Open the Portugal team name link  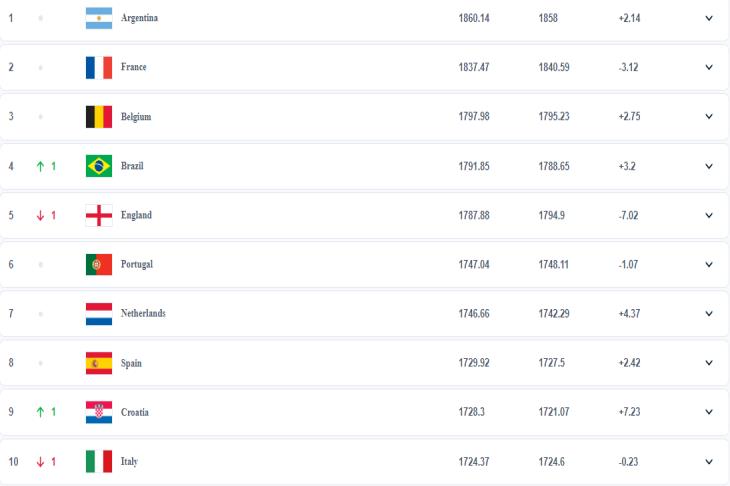[x=137, y=264]
